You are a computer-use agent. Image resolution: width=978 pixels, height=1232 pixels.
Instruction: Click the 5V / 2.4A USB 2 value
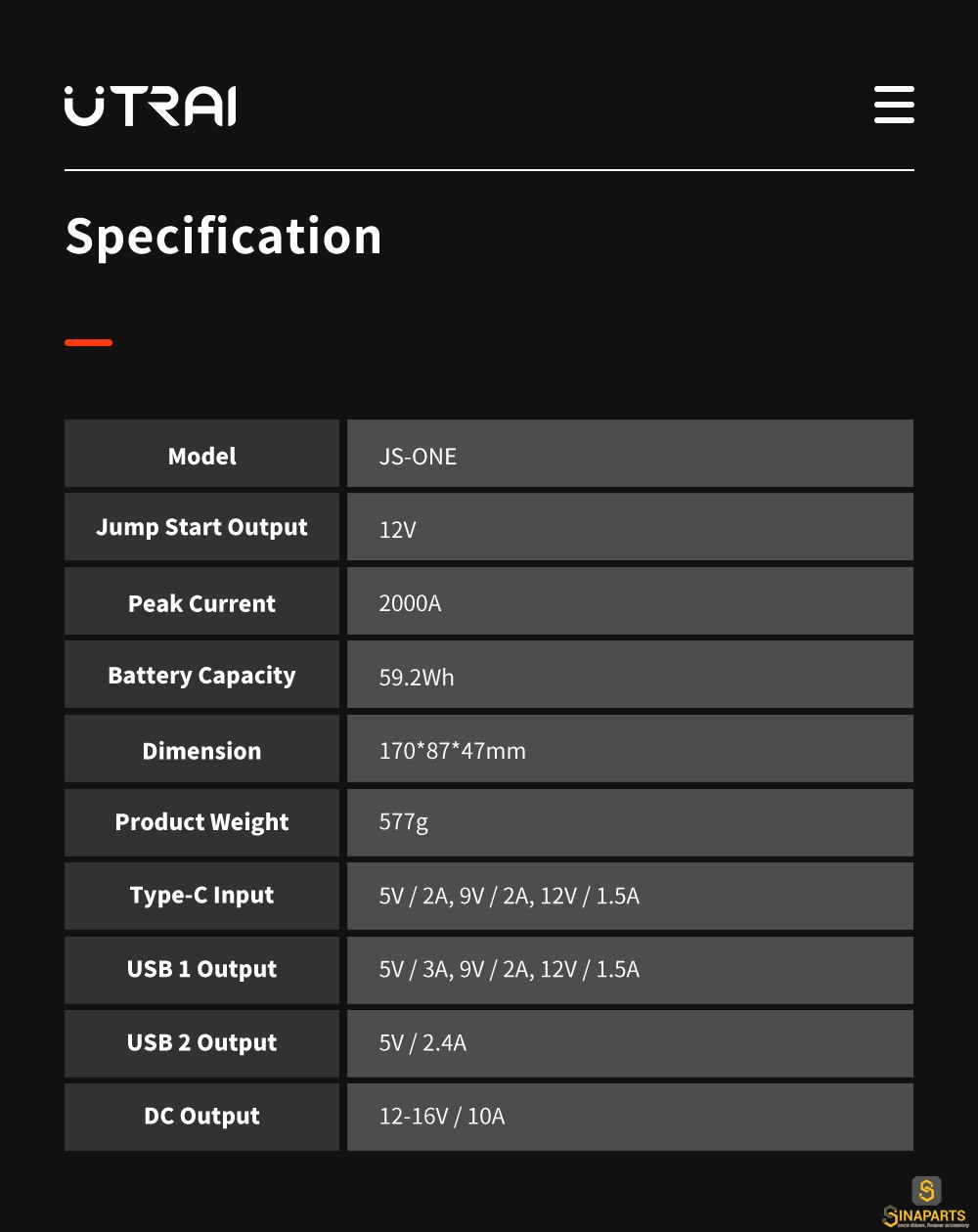coord(422,1043)
